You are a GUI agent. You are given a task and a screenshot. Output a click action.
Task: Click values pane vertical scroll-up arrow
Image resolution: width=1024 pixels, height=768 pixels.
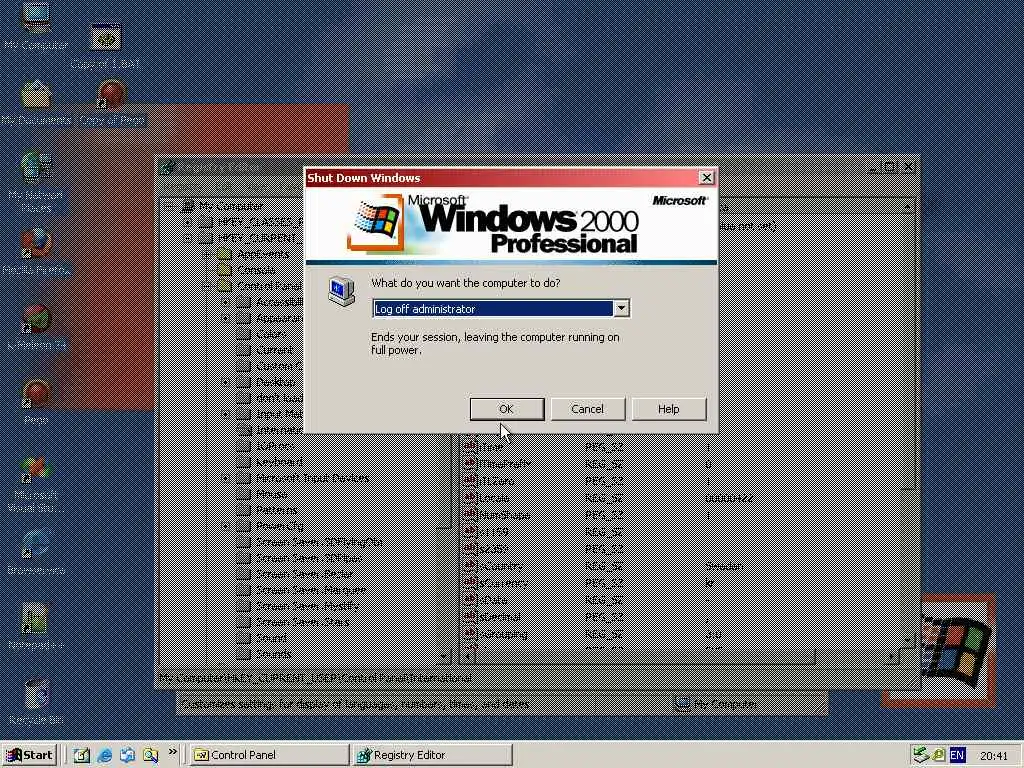907,207
